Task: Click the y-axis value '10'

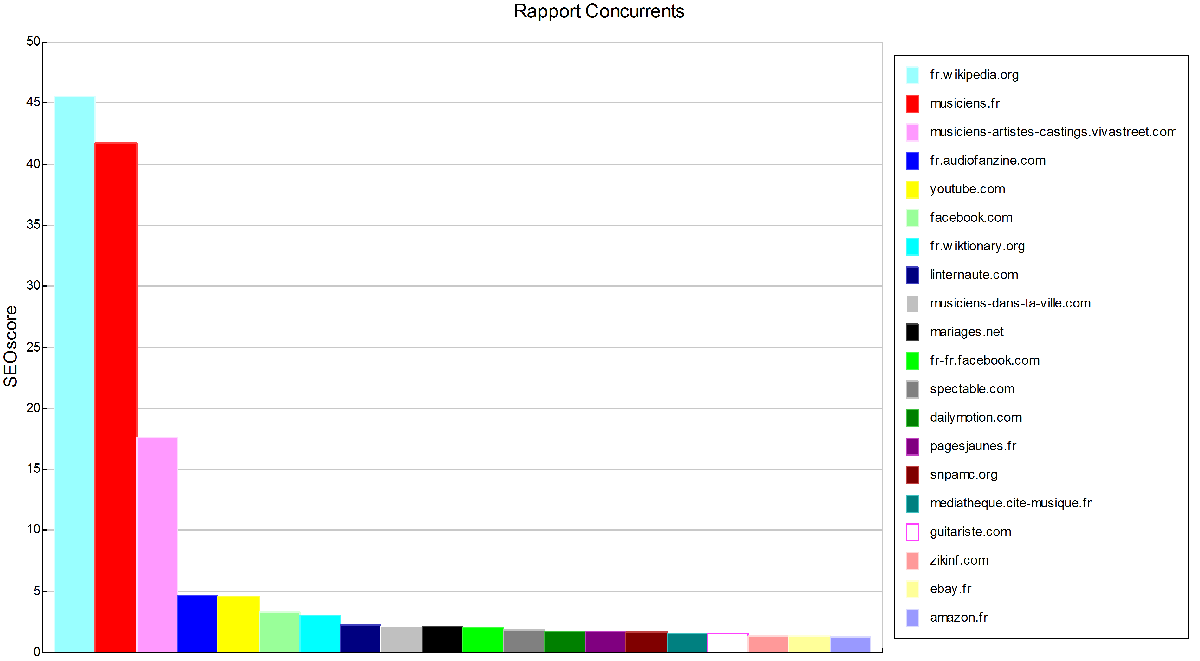Action: click(34, 530)
